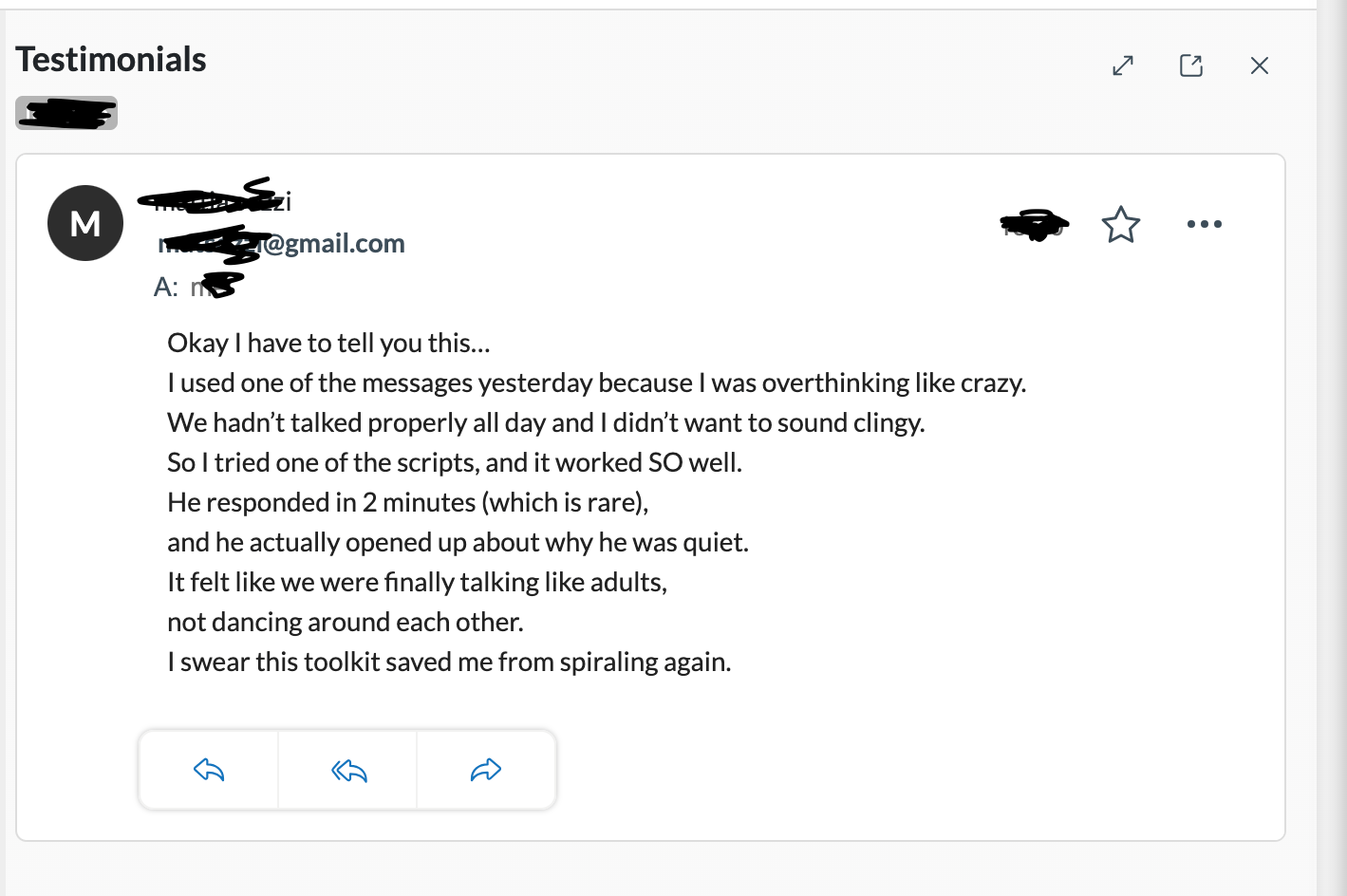The image size is (1347, 896).
Task: Click the redacted email date
Action: click(1035, 225)
